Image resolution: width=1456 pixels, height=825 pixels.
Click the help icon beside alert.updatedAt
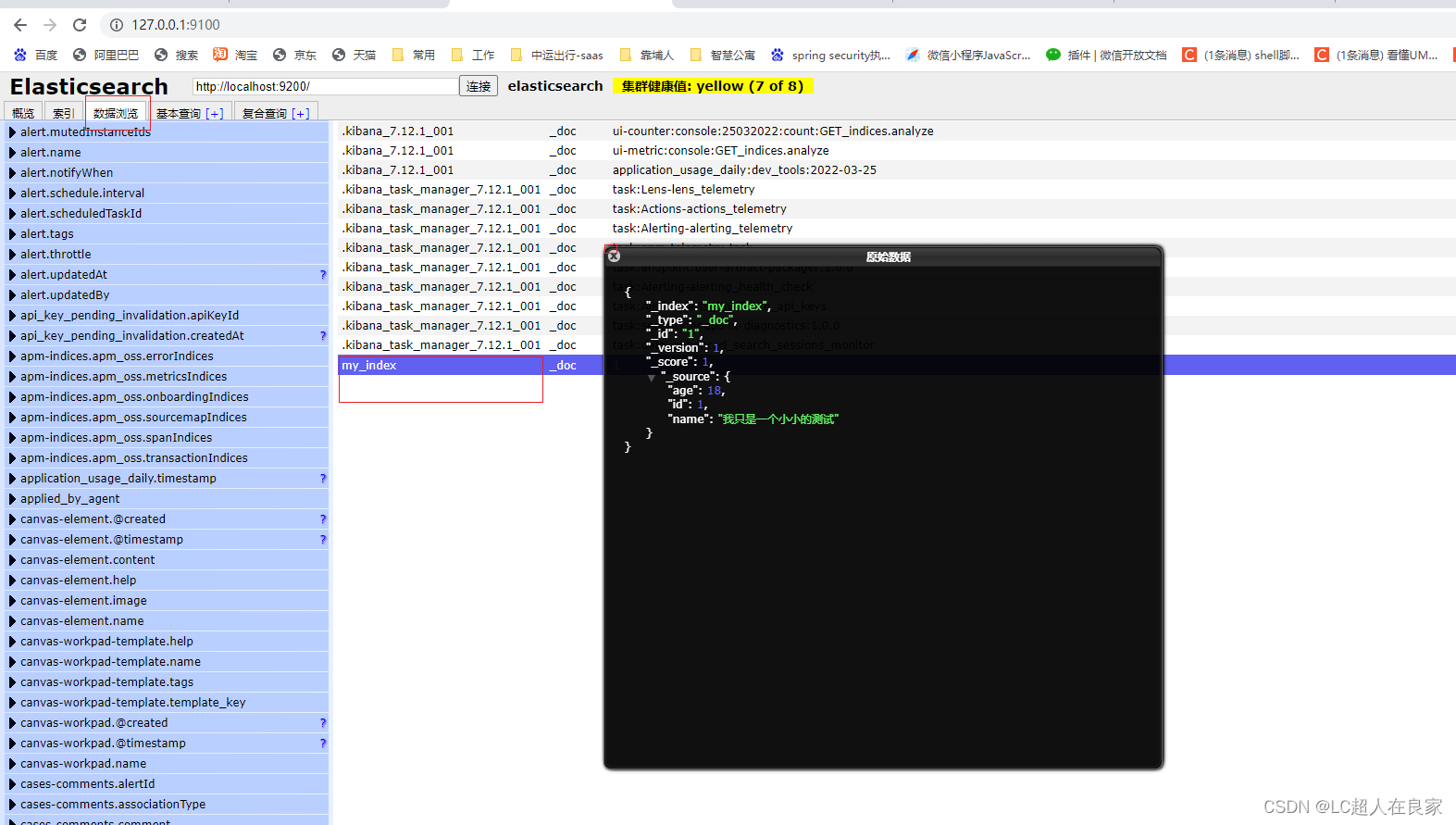coord(323,275)
